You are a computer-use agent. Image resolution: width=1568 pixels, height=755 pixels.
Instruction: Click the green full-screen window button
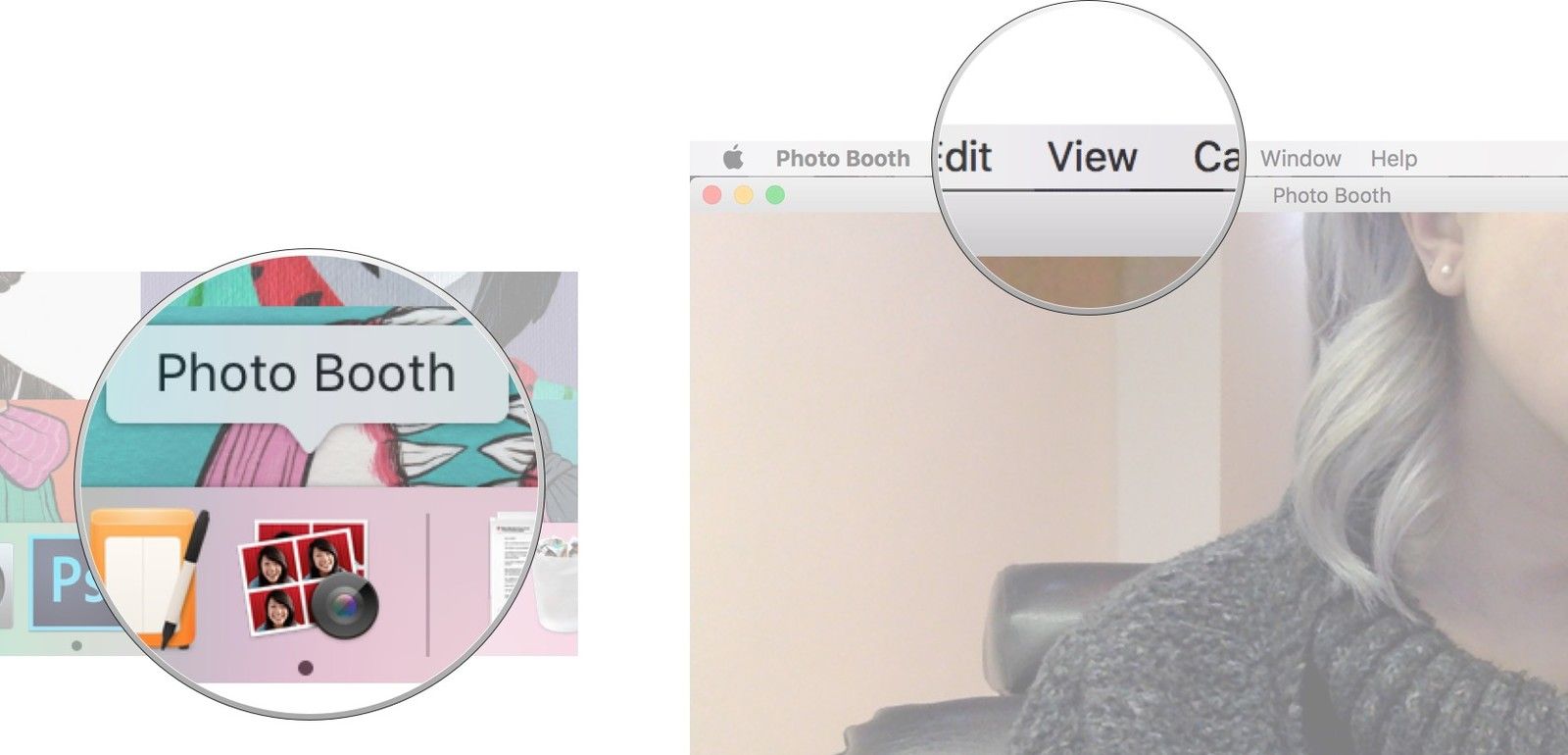tap(775, 195)
